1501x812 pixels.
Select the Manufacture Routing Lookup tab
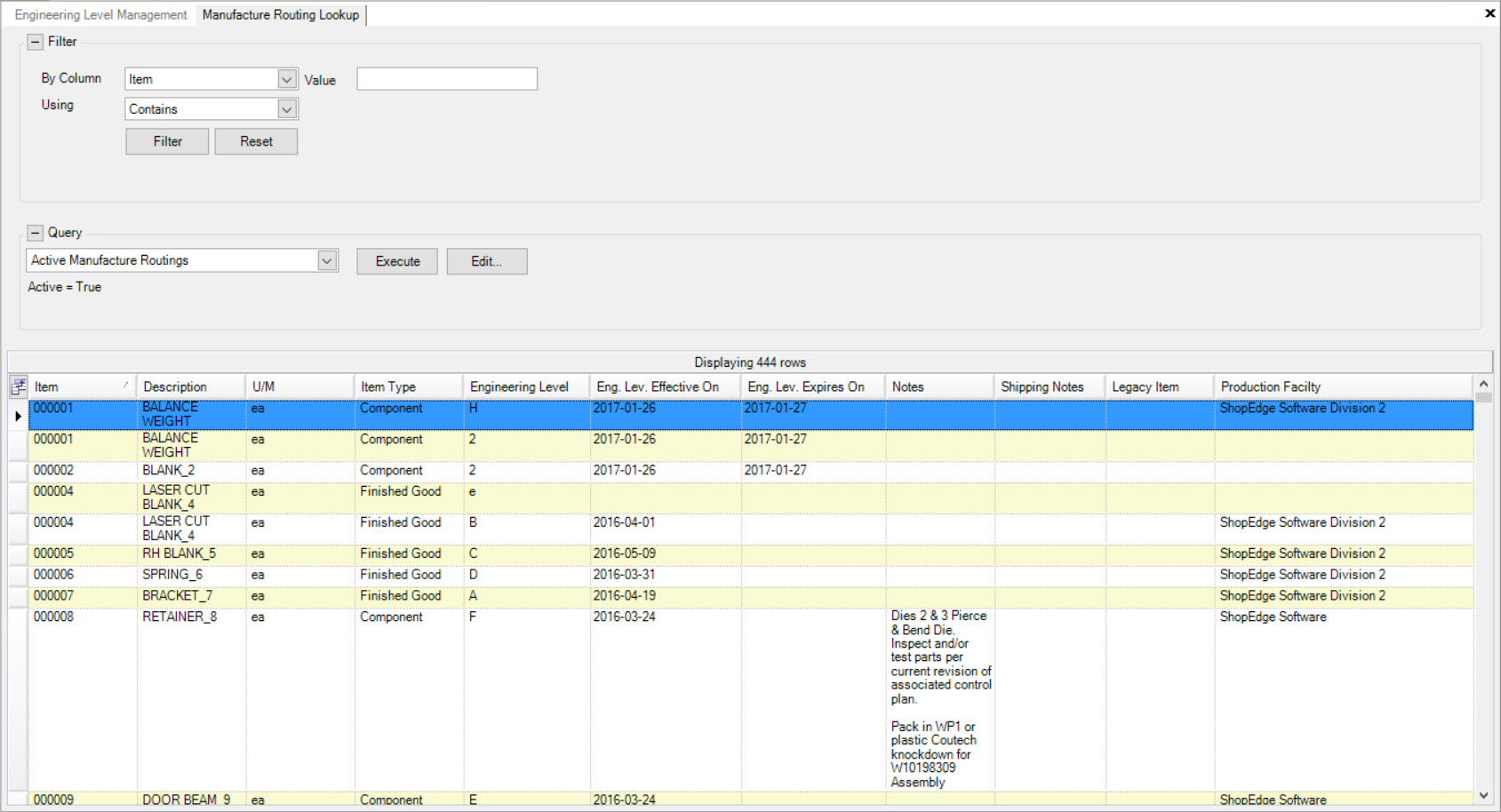click(281, 15)
